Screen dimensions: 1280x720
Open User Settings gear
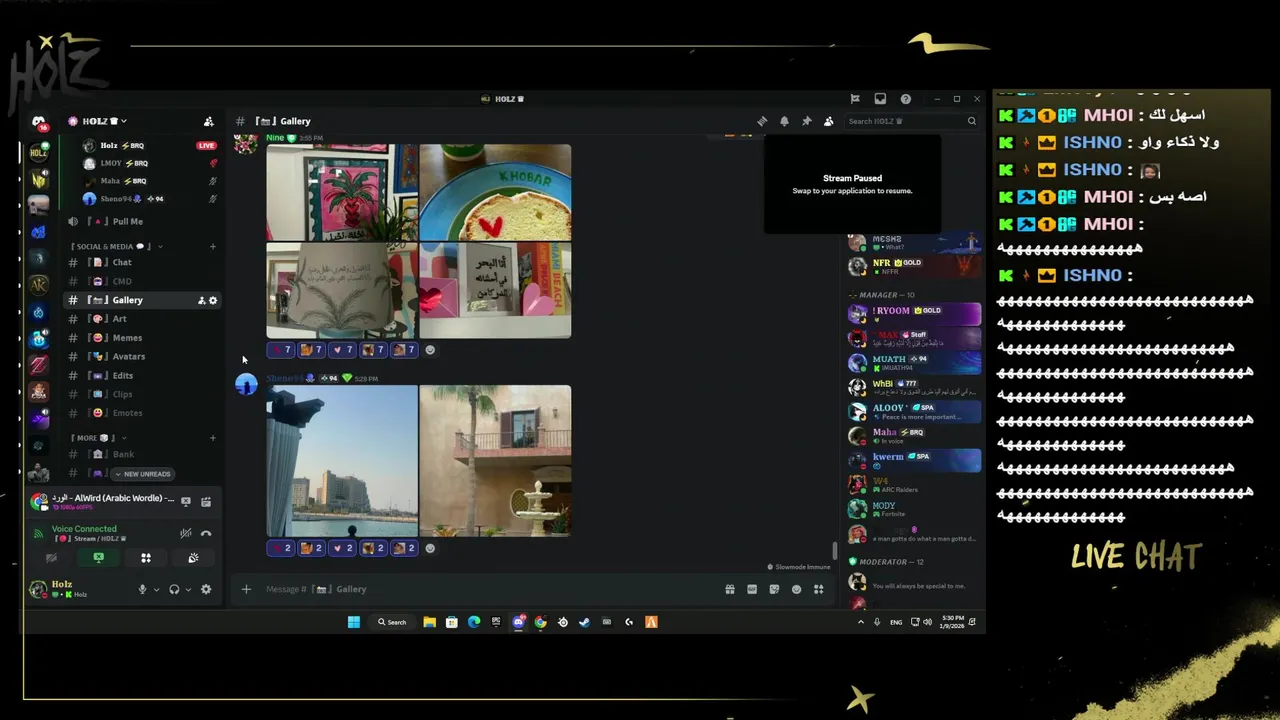point(206,589)
